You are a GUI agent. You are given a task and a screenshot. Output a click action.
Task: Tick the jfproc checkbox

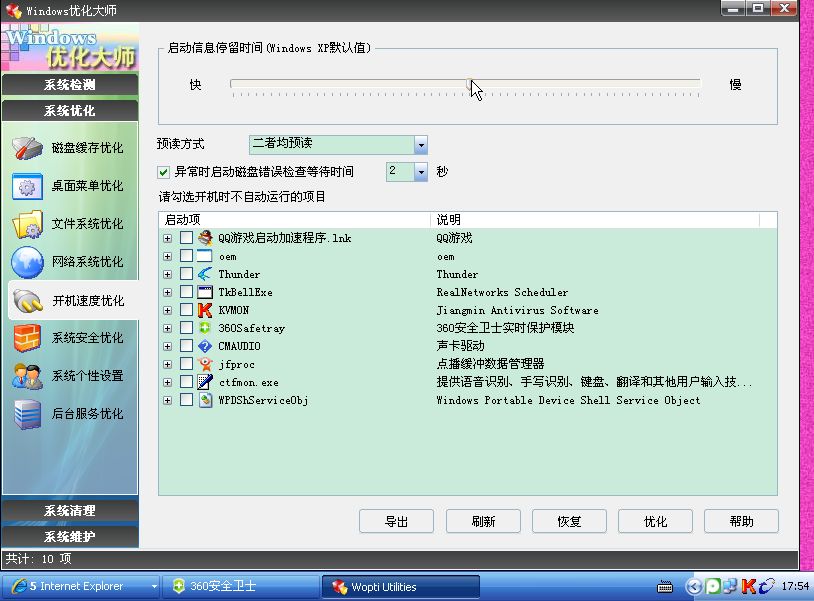click(186, 364)
